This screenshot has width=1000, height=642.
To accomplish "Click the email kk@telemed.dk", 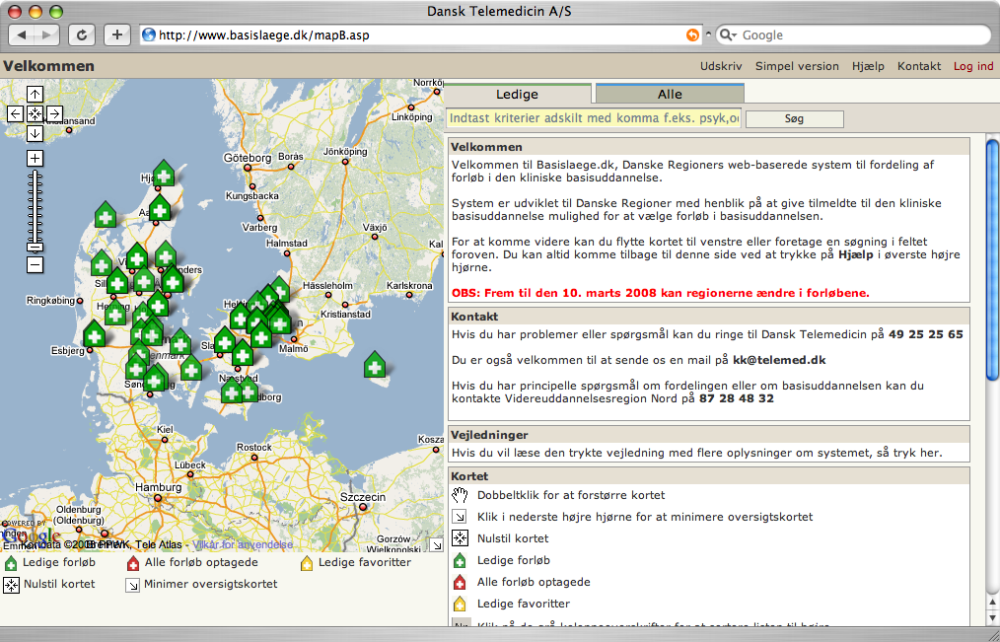I will [779, 360].
